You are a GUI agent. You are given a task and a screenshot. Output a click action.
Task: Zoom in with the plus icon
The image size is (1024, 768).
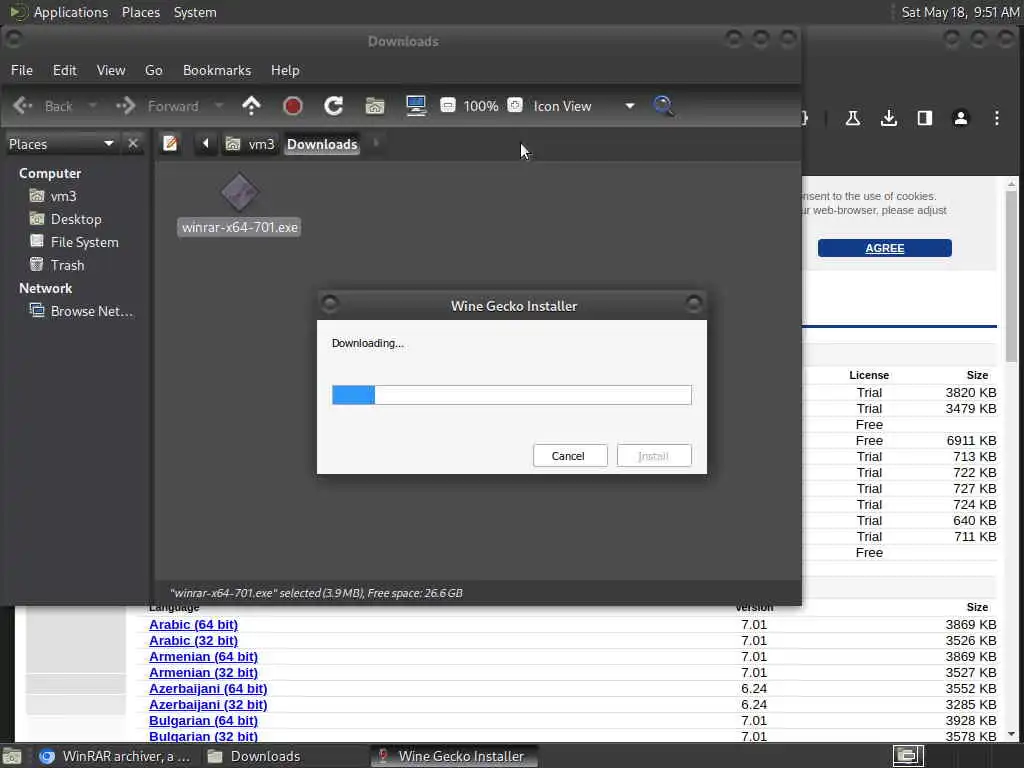pos(515,105)
